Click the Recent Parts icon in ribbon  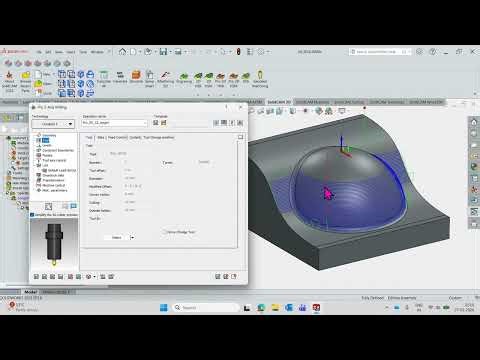click(25, 82)
